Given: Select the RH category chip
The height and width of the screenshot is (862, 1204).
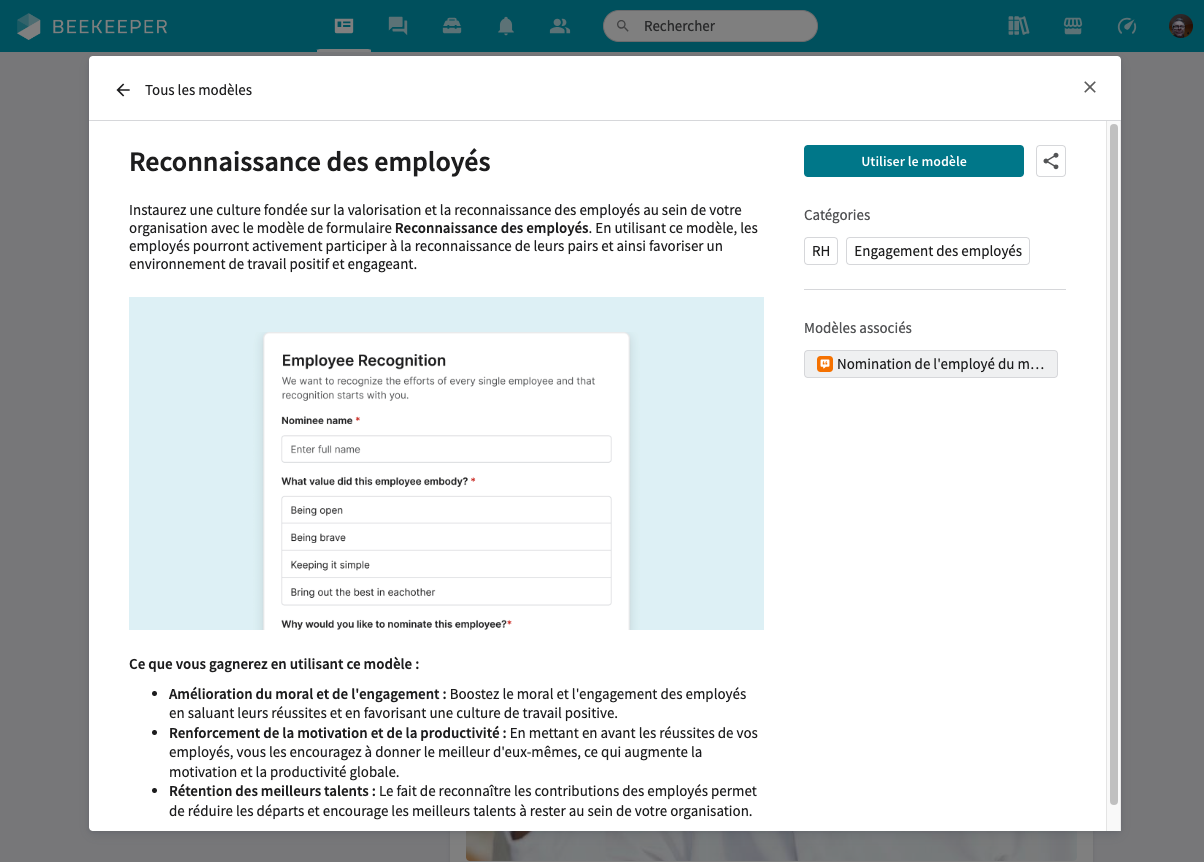Looking at the screenshot, I should pyautogui.click(x=820, y=251).
